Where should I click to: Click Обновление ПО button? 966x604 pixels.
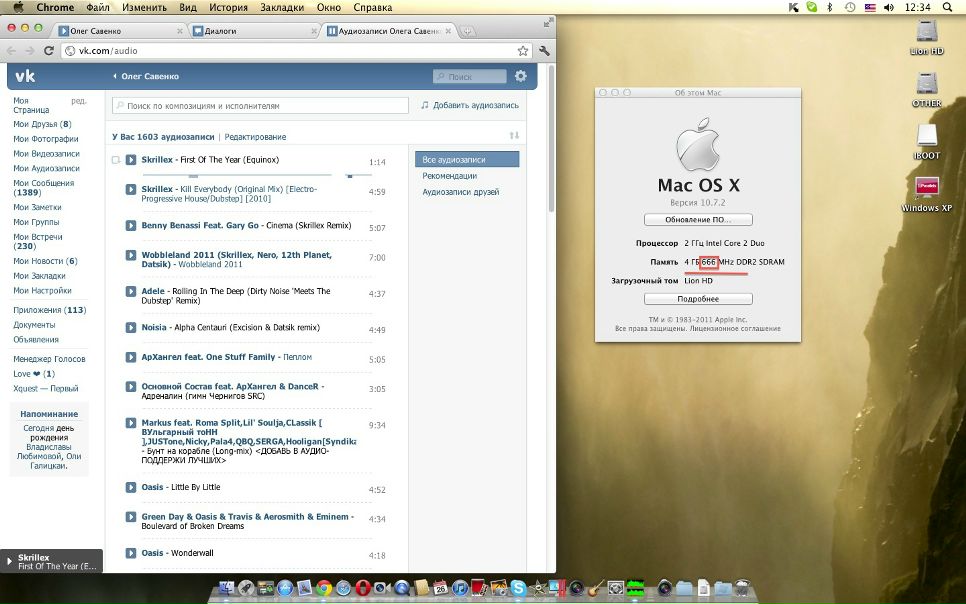(x=698, y=219)
